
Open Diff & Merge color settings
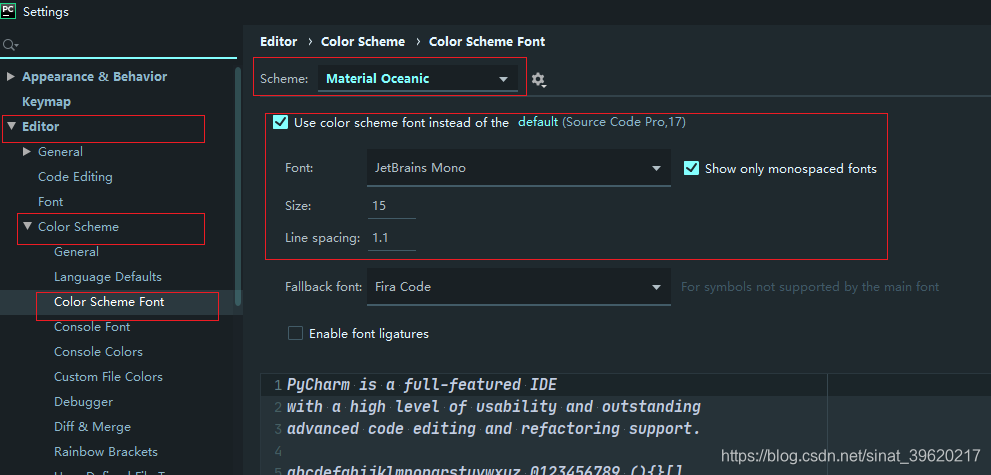pyautogui.click(x=92, y=427)
